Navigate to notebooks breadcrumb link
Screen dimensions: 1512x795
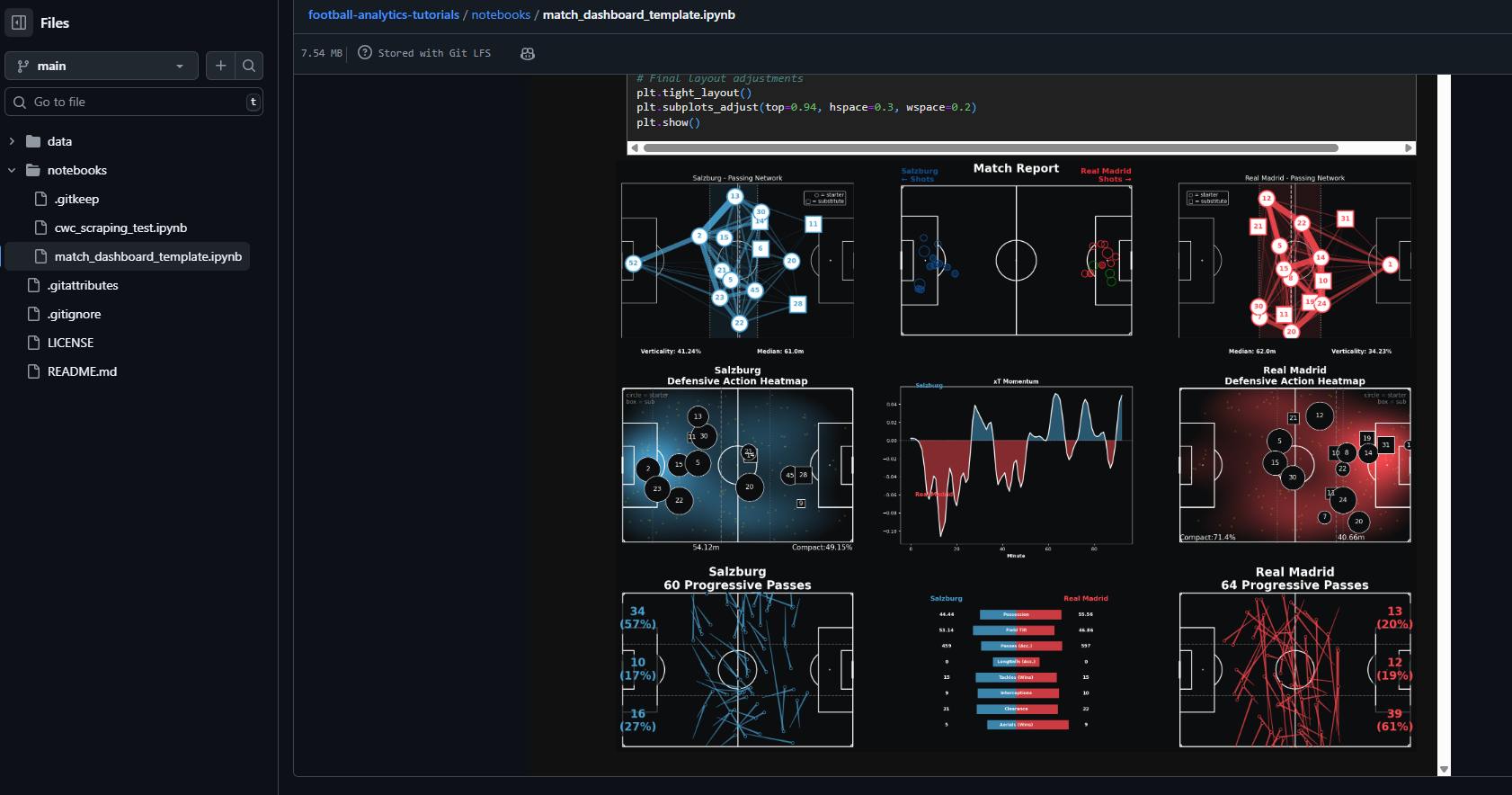501,14
